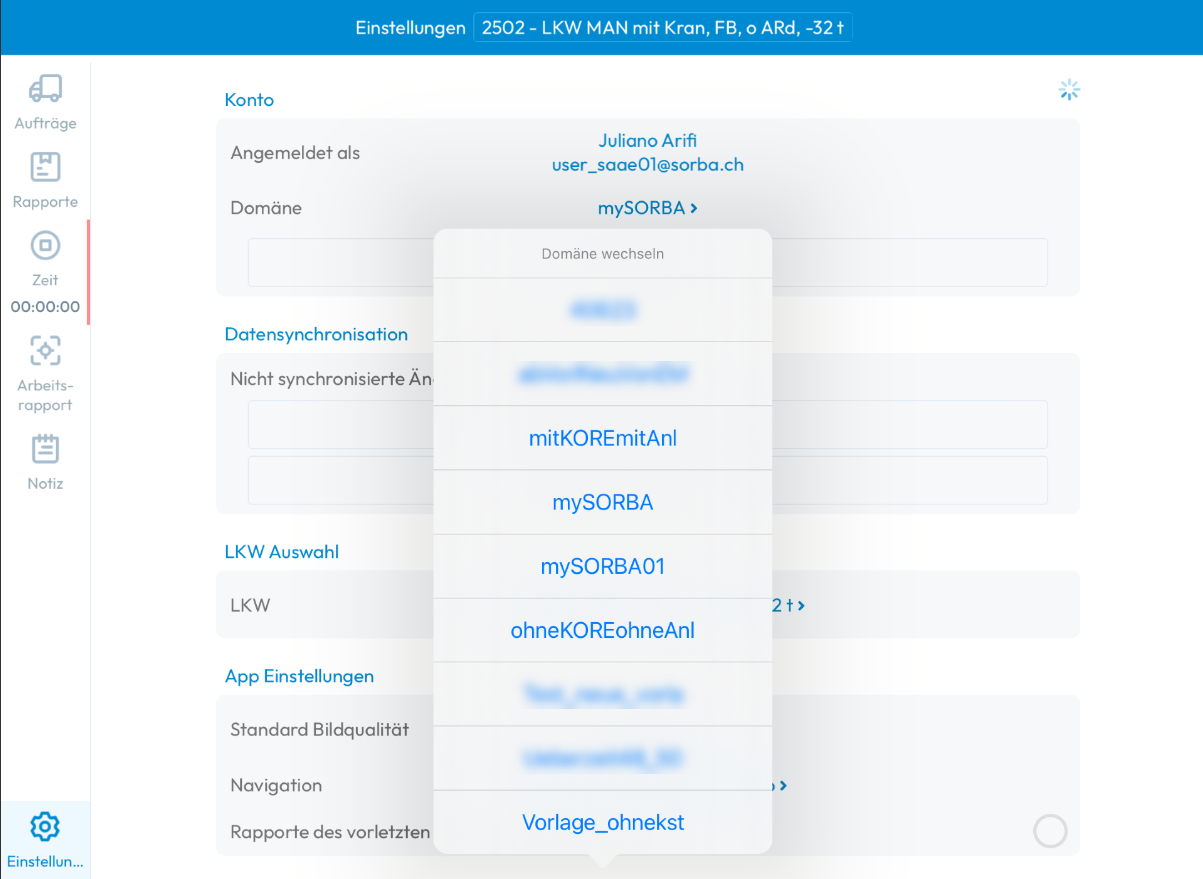Select the Einstellungen gear icon
This screenshot has width=1203, height=879.
[45, 827]
